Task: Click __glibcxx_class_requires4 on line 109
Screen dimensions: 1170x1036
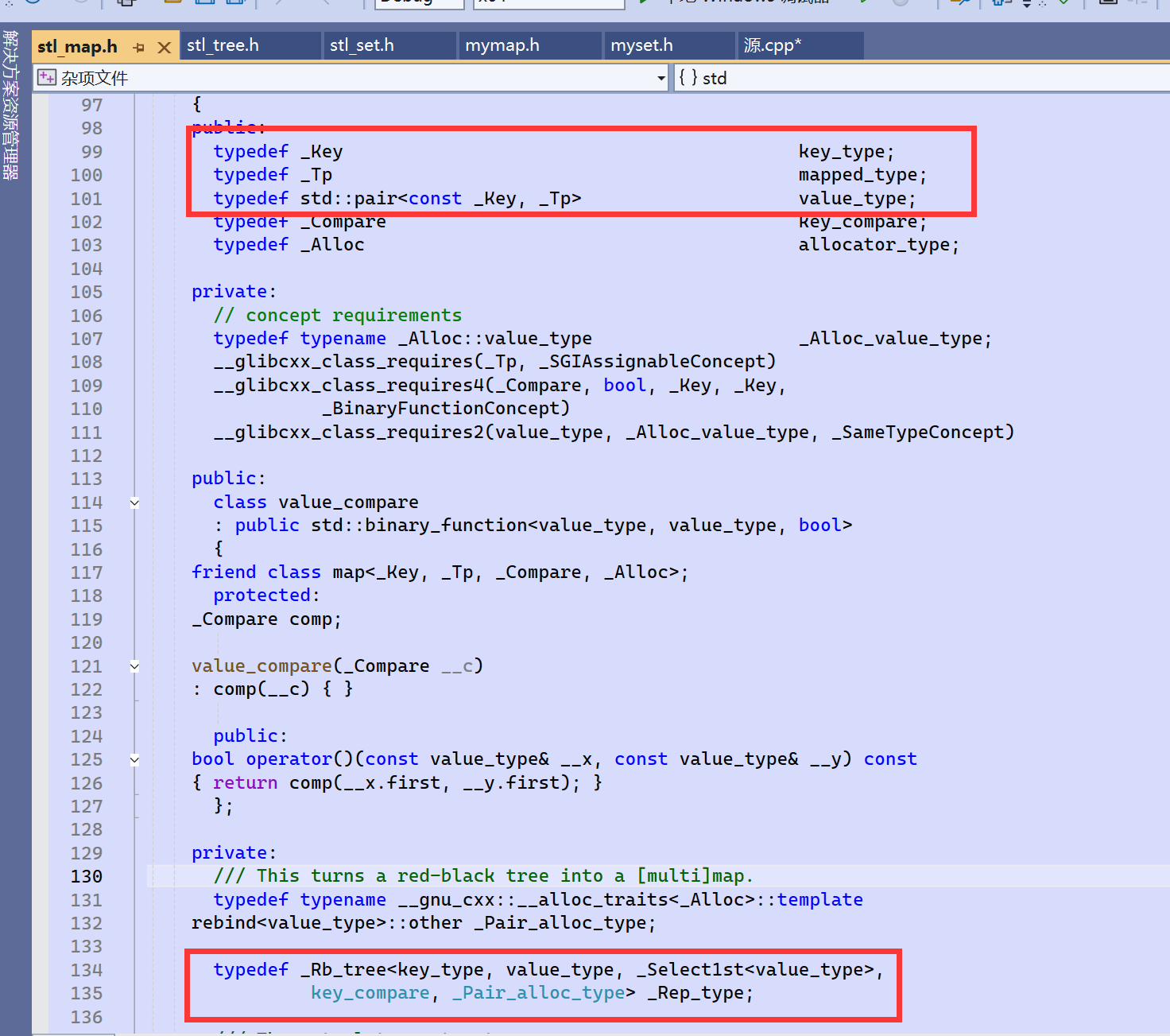Action: coord(349,386)
